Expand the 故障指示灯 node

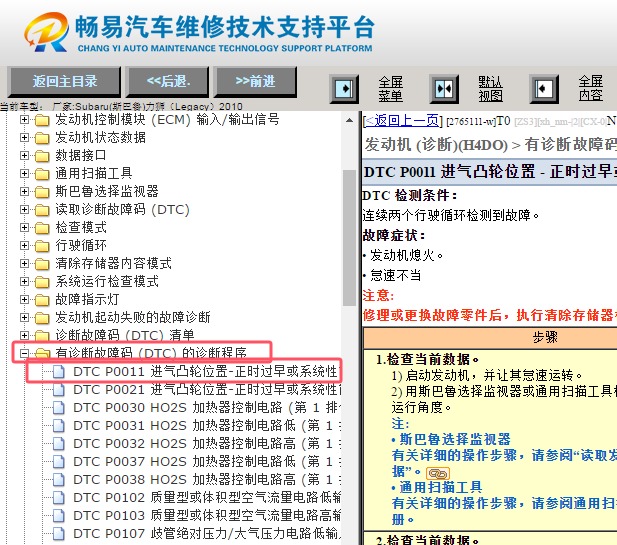24,299
